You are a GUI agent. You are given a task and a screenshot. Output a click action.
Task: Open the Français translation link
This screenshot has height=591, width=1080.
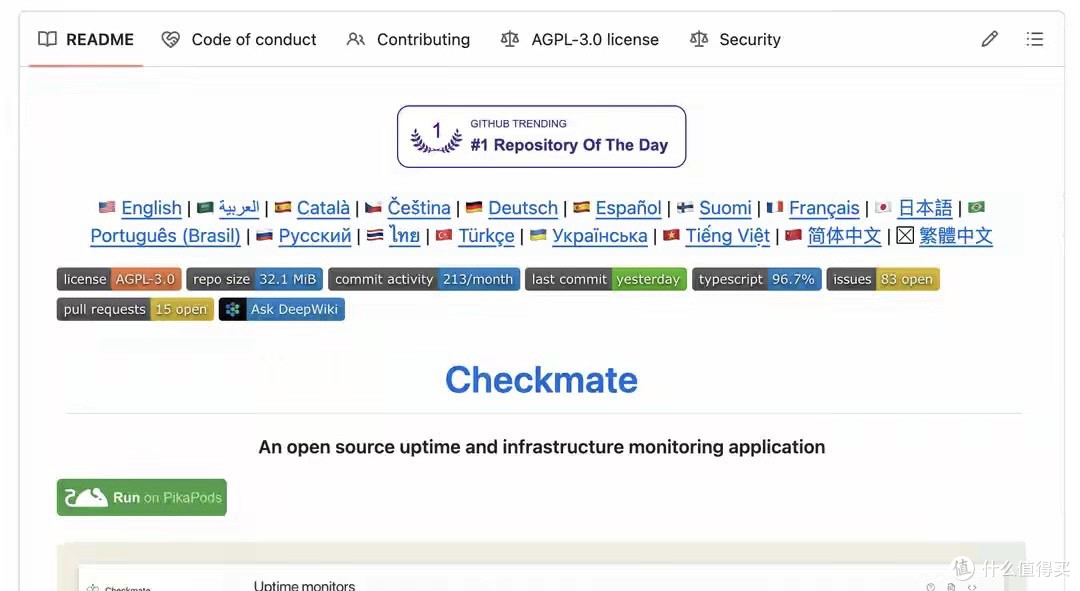pos(824,207)
